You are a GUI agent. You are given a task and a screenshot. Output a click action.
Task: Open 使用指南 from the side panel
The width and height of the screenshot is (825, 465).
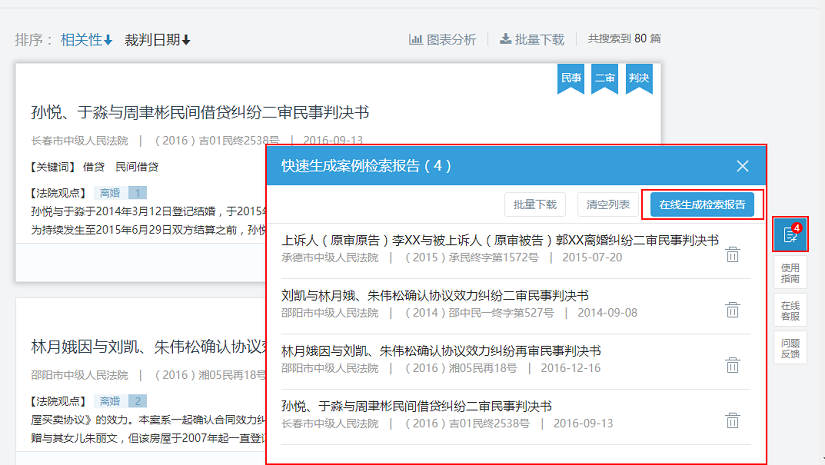click(790, 273)
